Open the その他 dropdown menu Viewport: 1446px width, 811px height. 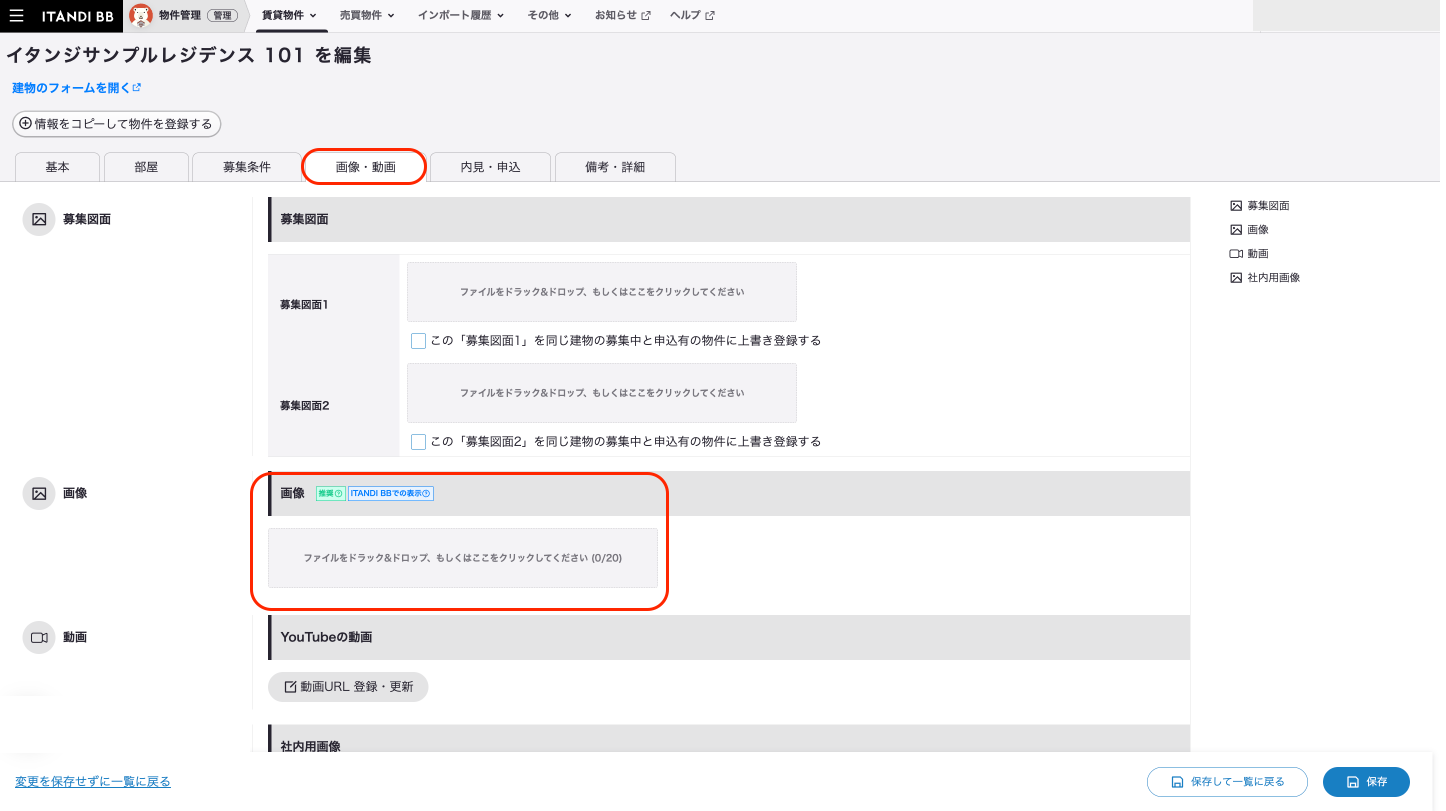point(550,16)
